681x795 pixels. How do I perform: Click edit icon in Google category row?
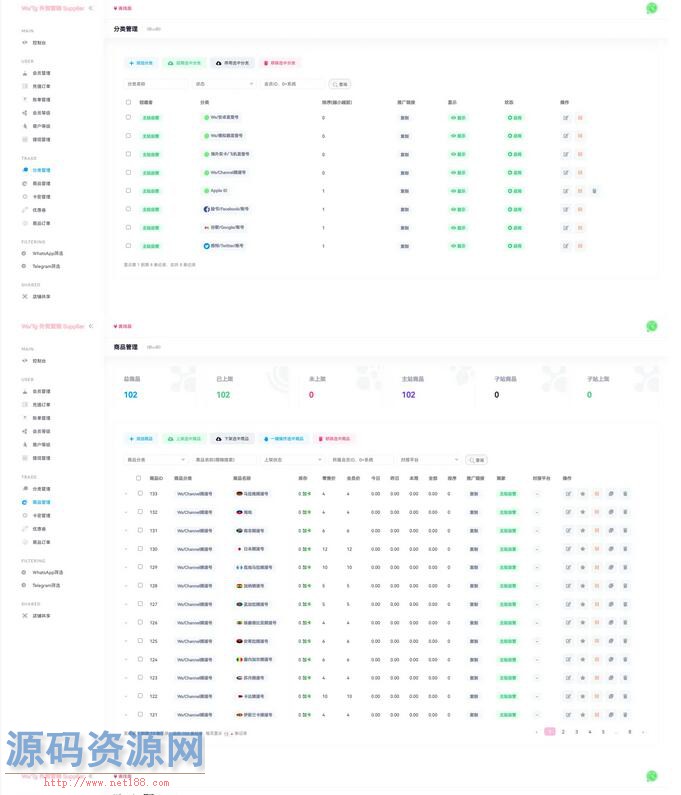[566, 228]
